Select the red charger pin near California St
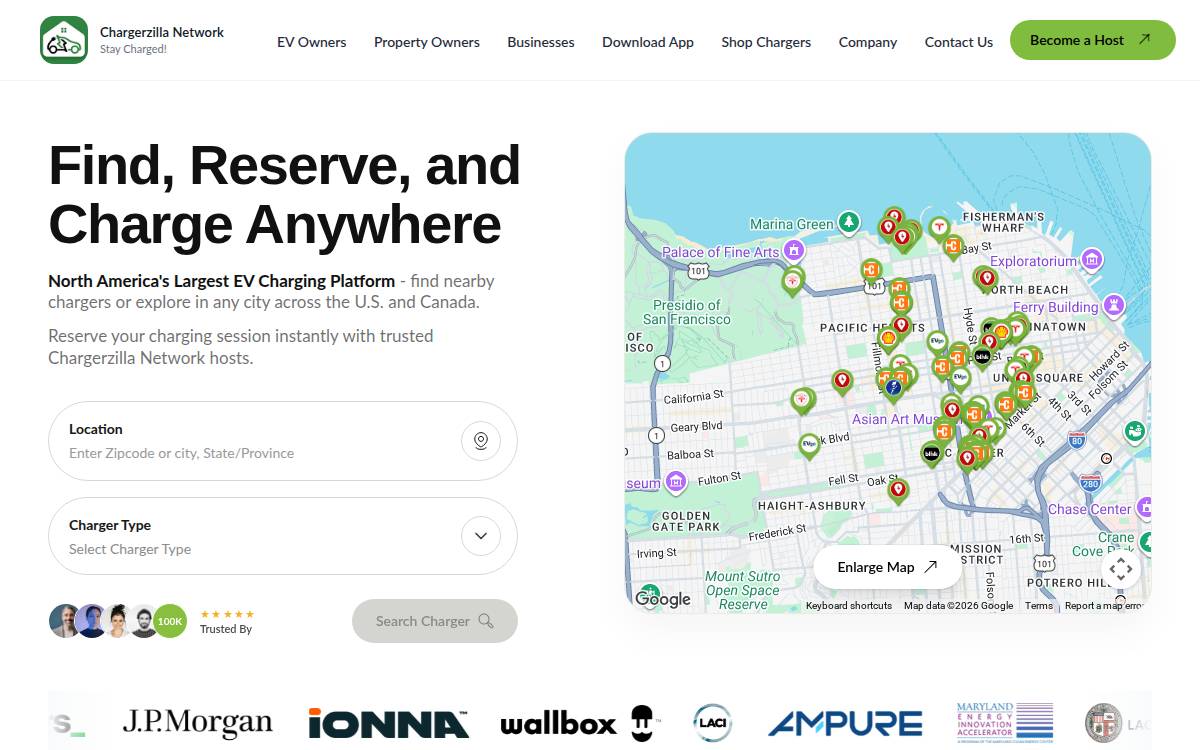 click(842, 381)
